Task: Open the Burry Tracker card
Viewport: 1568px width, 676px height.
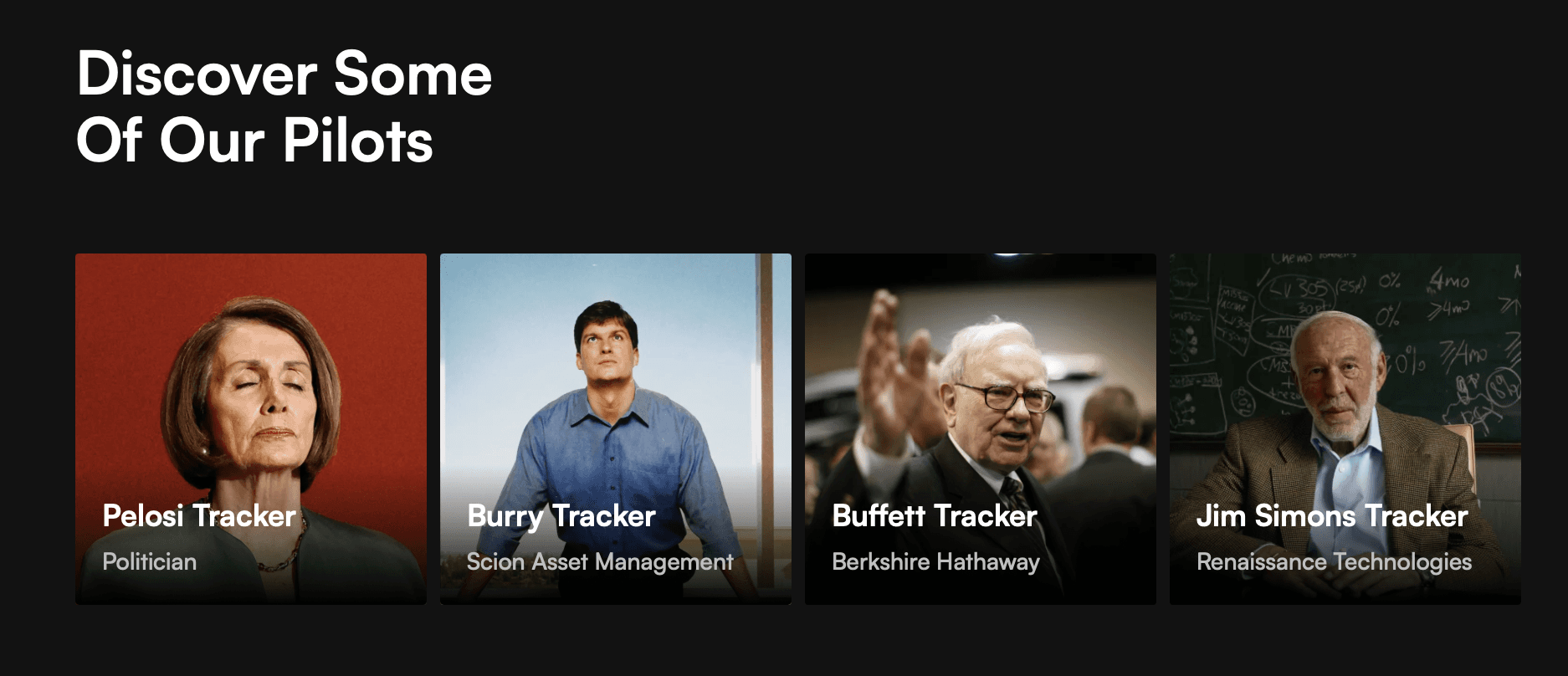Action: coord(616,428)
